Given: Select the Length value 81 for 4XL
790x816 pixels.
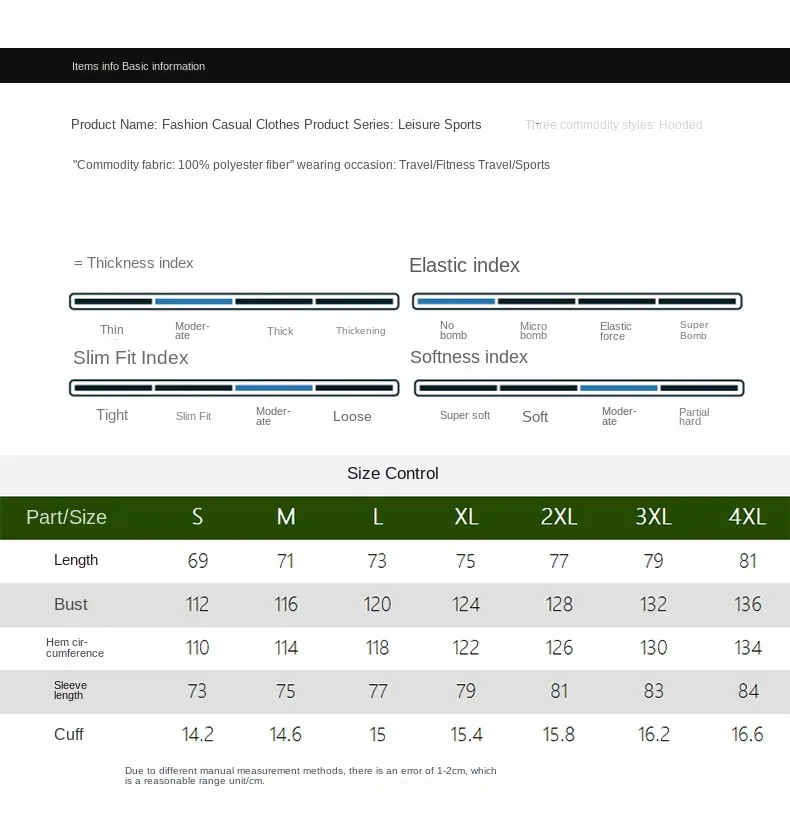Looking at the screenshot, I should 748,561.
